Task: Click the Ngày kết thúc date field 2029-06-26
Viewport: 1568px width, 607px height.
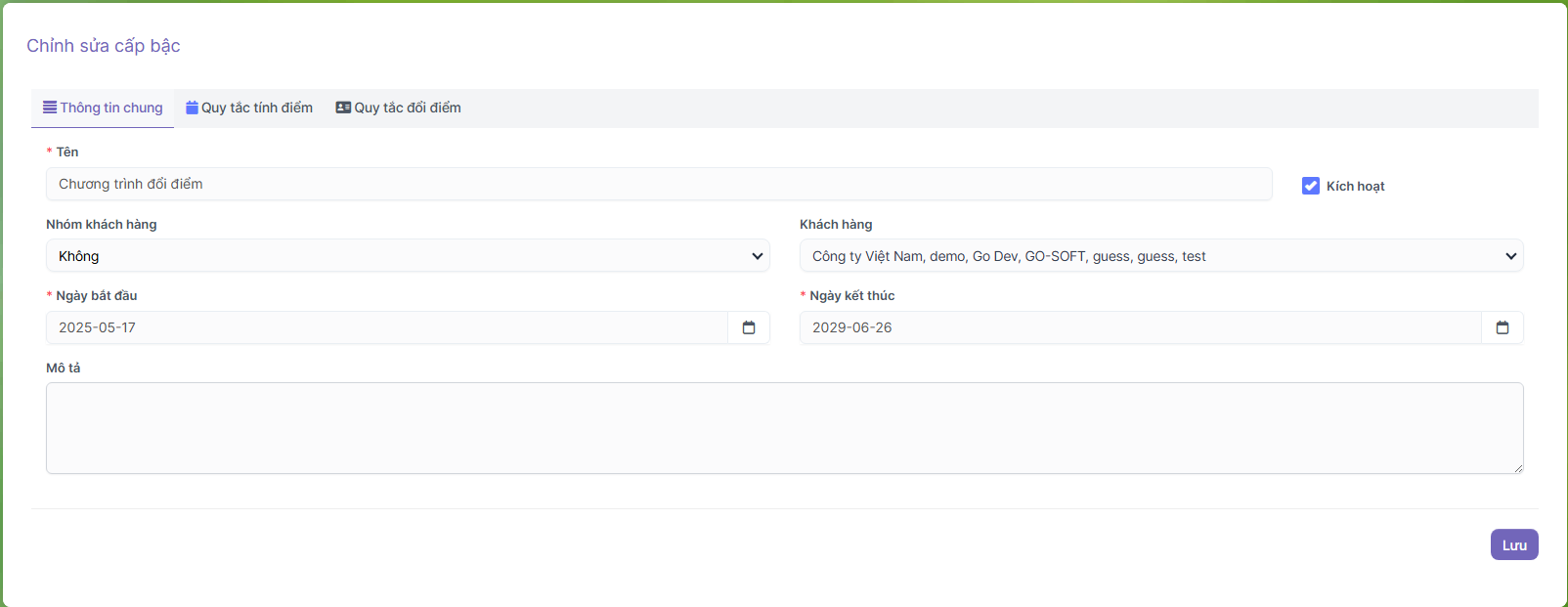Action: coord(1139,327)
